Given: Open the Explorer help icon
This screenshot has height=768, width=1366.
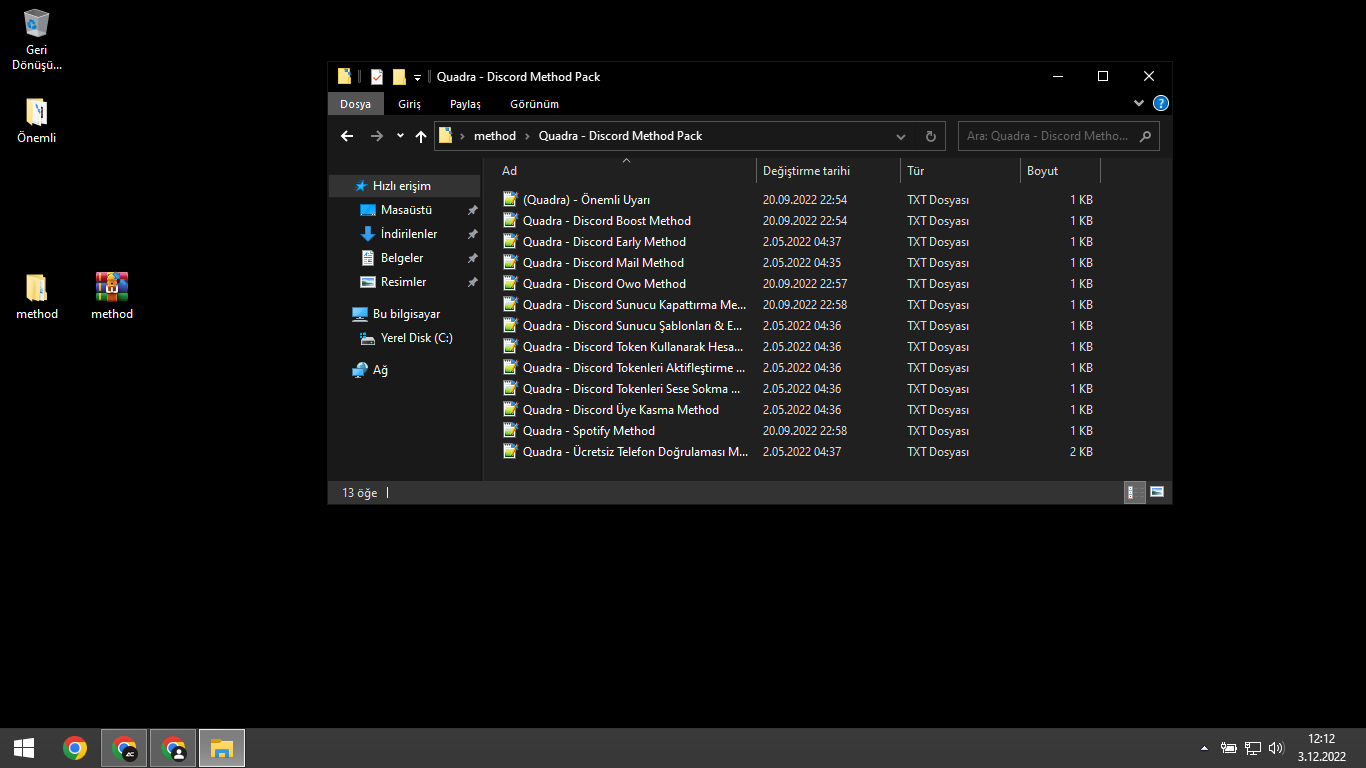Looking at the screenshot, I should coord(1160,103).
